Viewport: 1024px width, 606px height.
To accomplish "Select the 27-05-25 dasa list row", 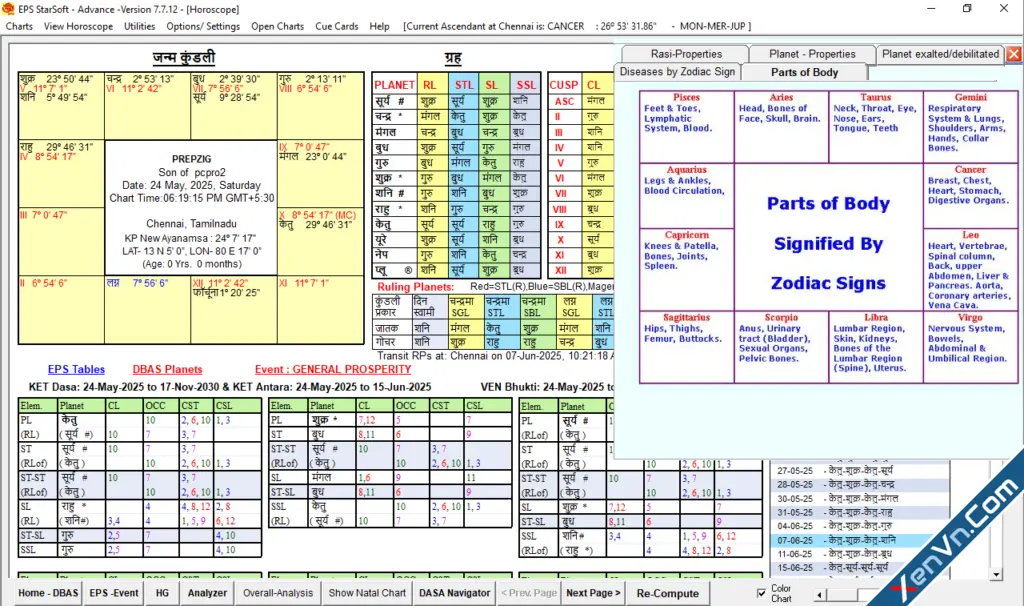I will pos(859,470).
